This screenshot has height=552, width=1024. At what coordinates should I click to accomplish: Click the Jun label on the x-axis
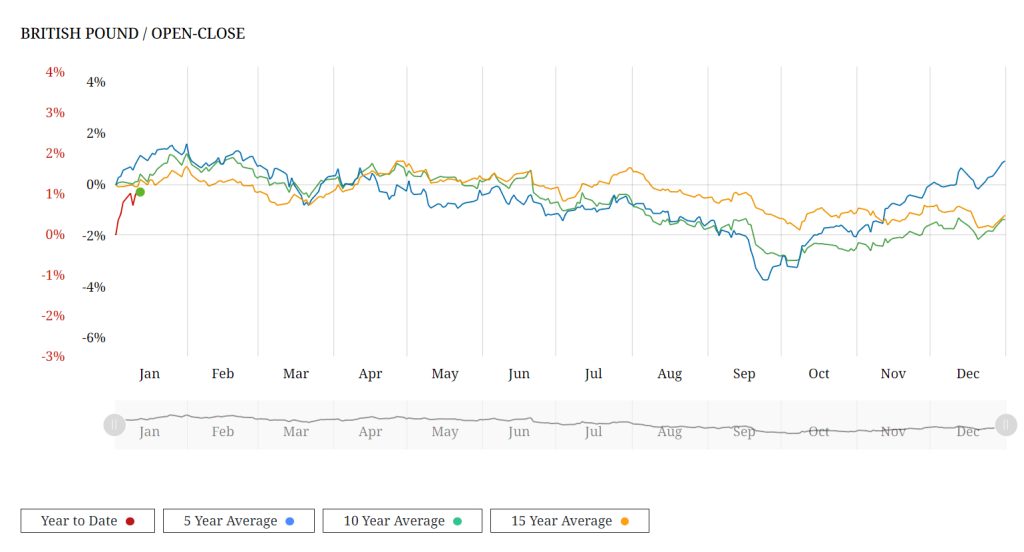point(519,374)
